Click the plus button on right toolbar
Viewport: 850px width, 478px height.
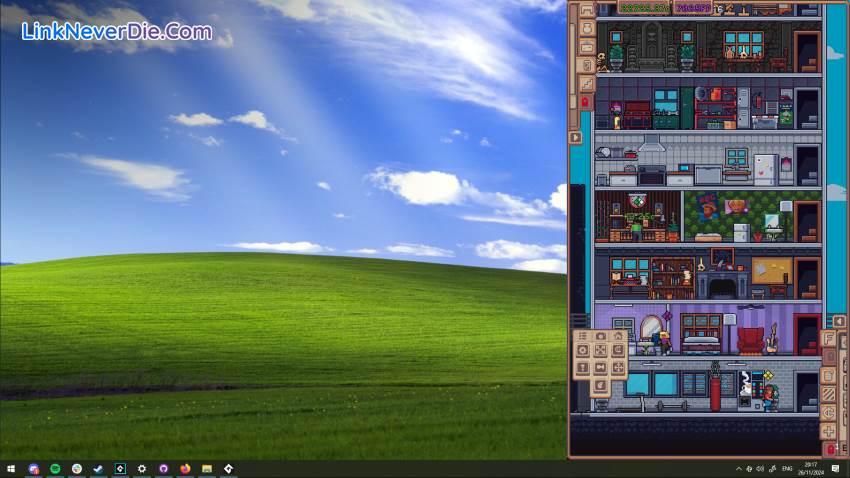coord(828,431)
